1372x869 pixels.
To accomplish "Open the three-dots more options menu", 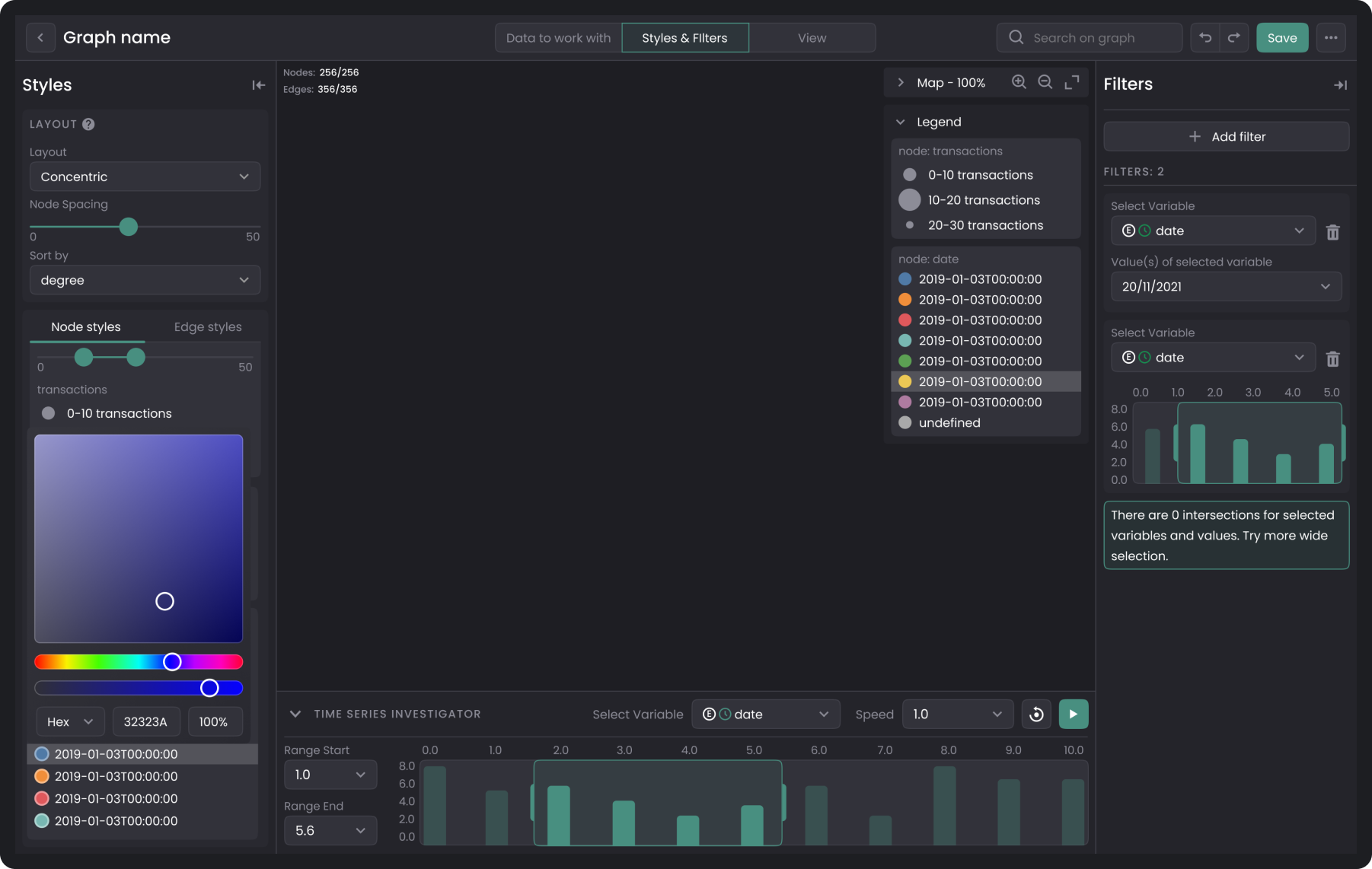I will (x=1331, y=37).
